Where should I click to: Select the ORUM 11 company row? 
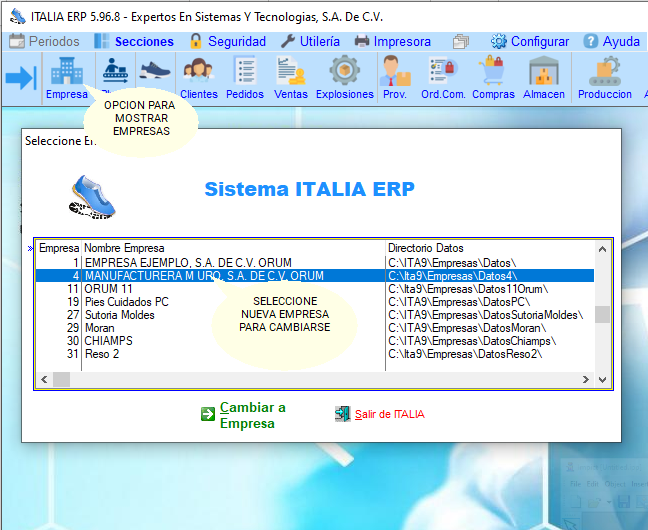point(315,289)
